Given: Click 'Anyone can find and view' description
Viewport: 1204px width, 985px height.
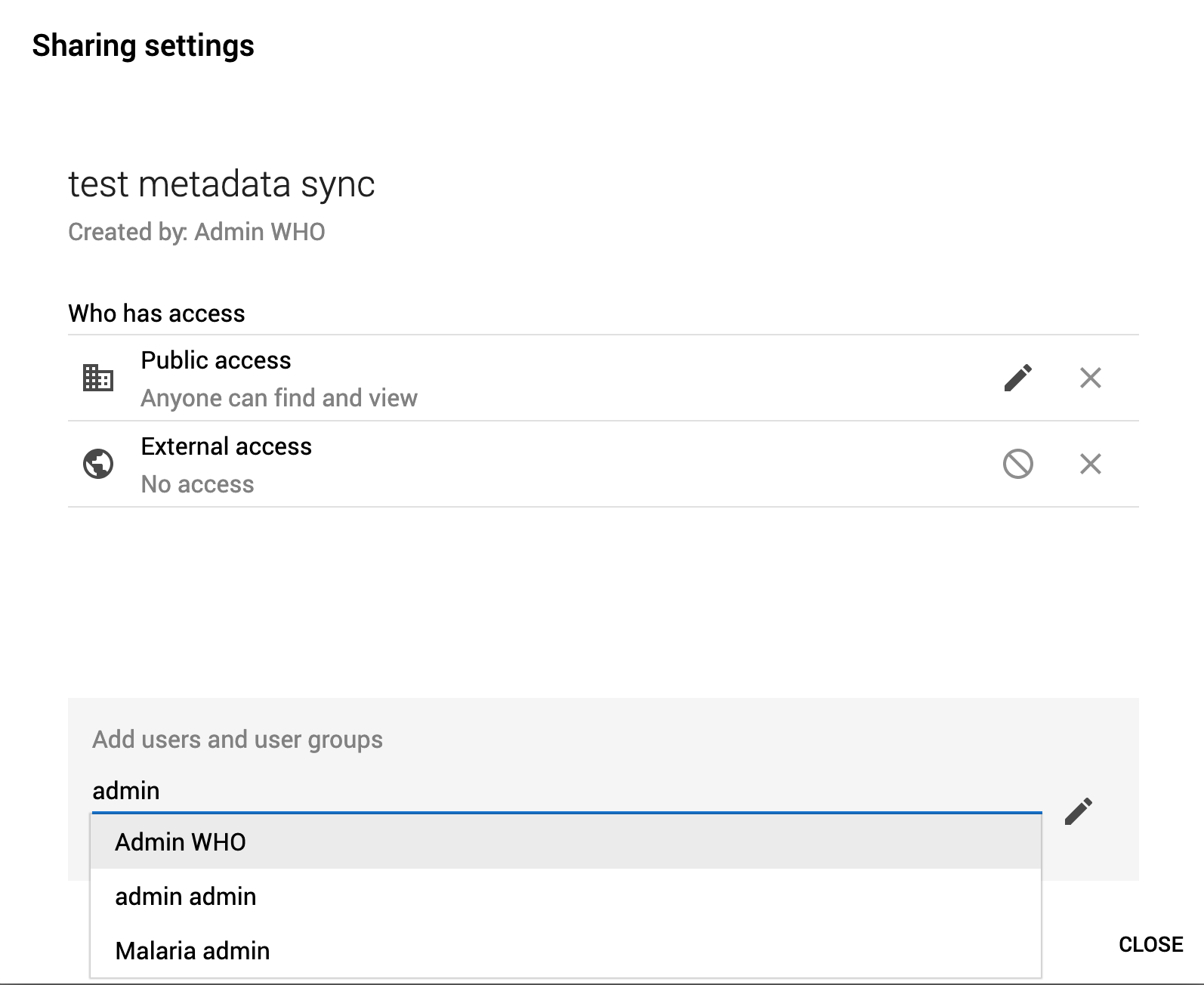Looking at the screenshot, I should pos(279,398).
